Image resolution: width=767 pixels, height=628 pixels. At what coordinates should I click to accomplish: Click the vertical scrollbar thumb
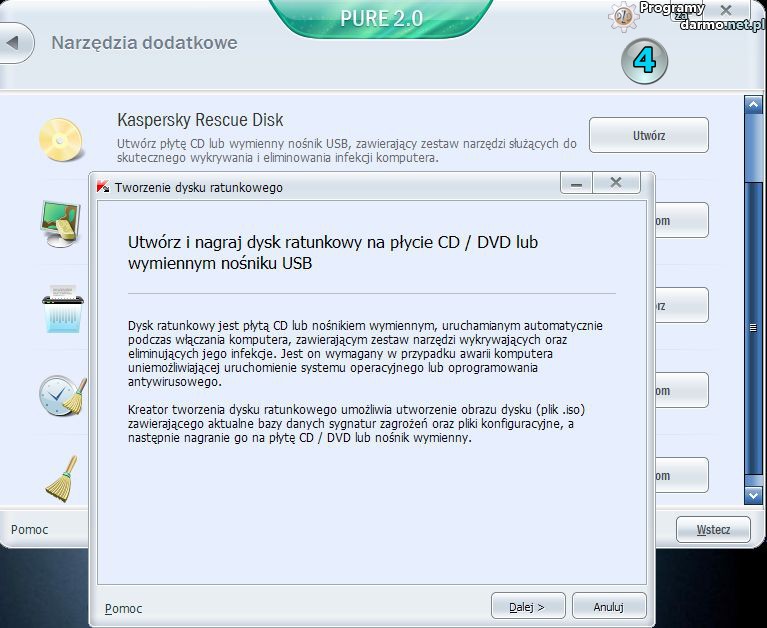pyautogui.click(x=753, y=328)
